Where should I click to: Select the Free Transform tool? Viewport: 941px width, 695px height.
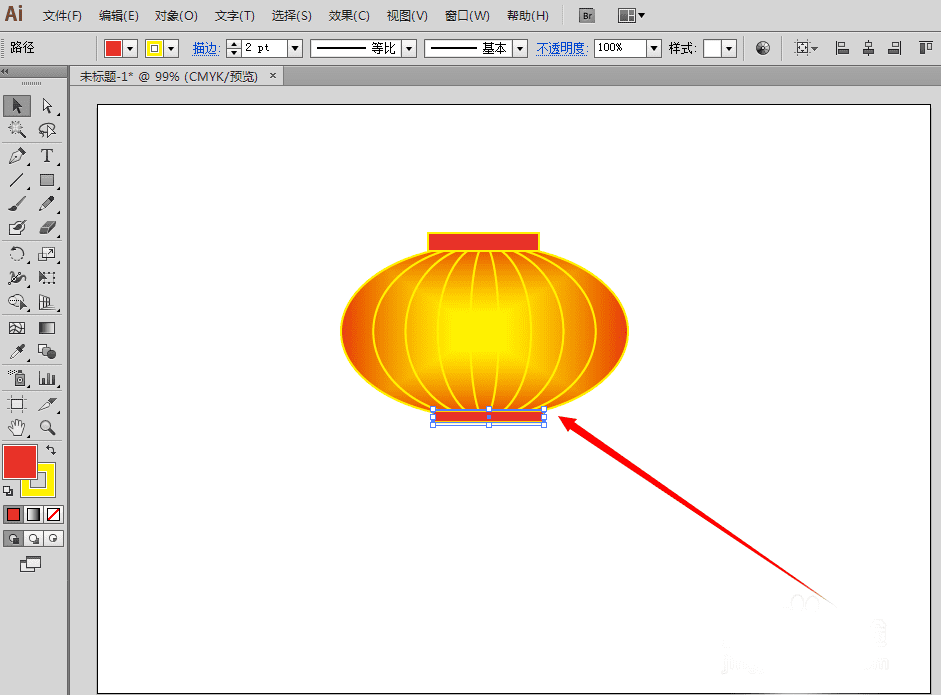[x=47, y=277]
